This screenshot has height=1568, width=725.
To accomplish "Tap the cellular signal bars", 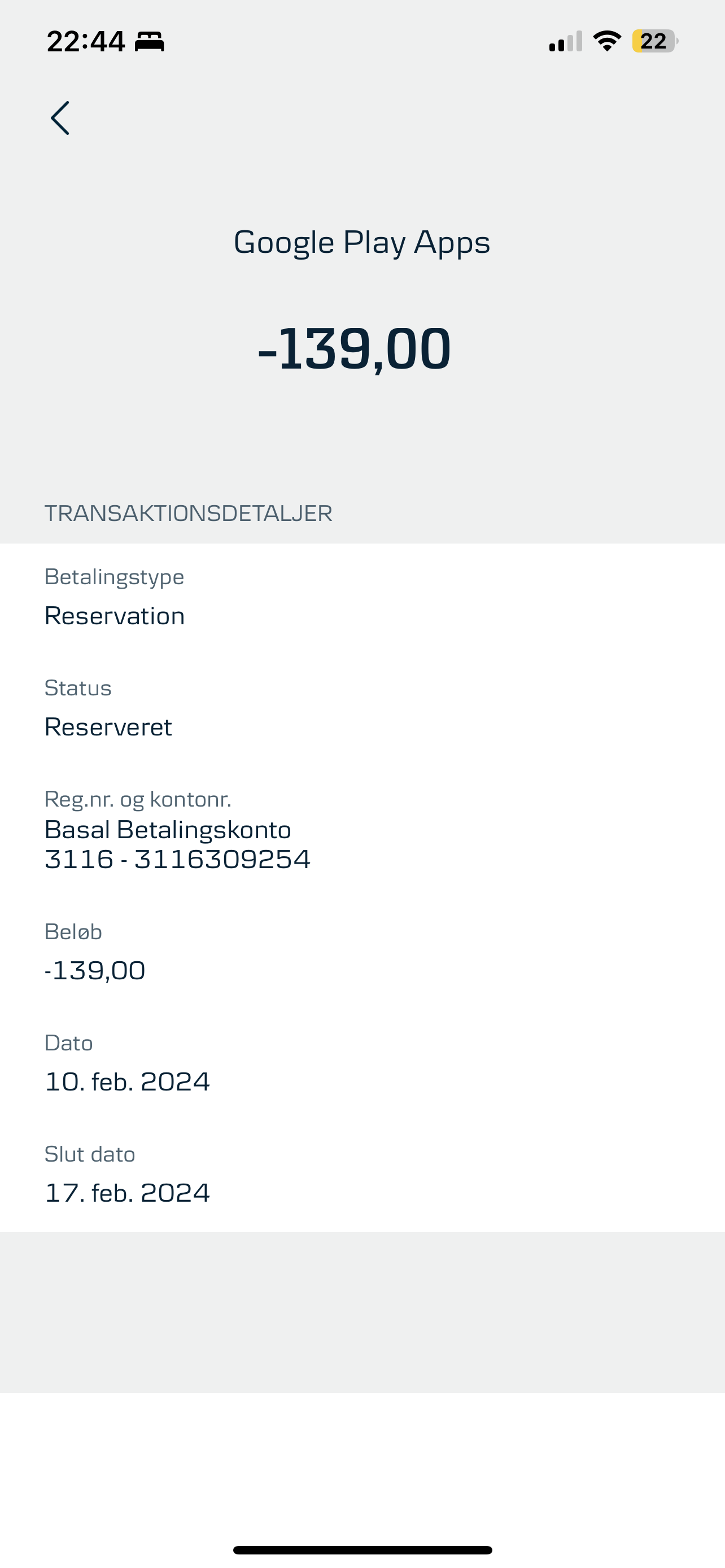I will point(566,41).
